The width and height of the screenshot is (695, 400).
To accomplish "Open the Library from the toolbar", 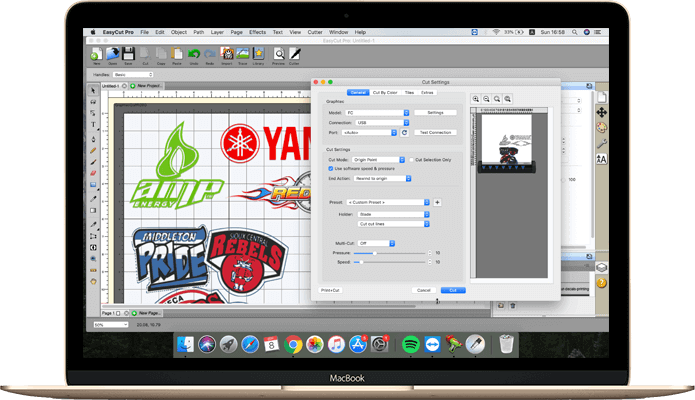I will [x=258, y=54].
